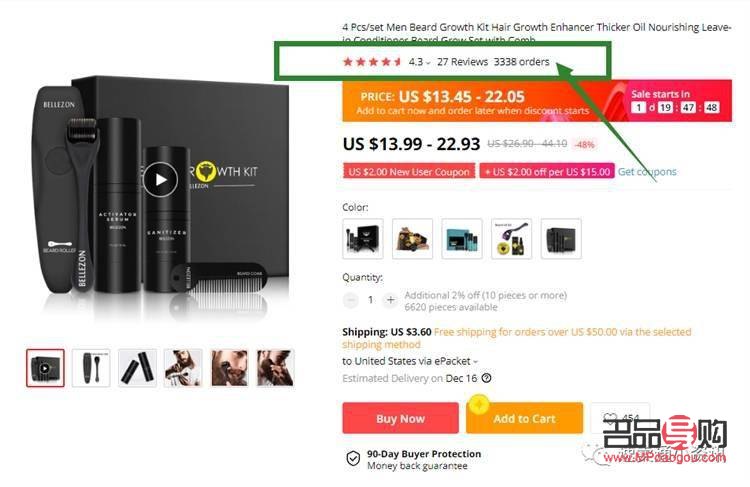Select the second thumbnail showing roller case
This screenshot has height=487, width=750.
[91, 368]
